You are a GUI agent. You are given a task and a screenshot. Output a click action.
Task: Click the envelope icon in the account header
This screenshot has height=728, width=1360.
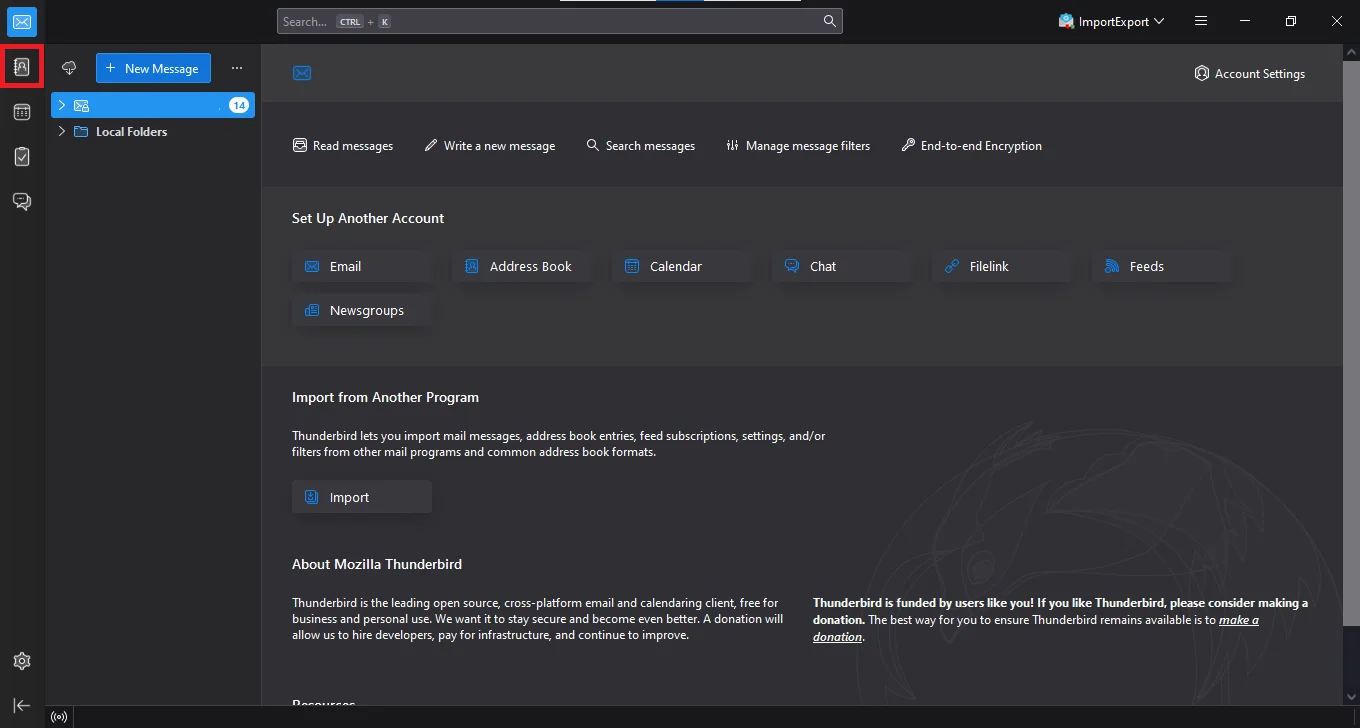pyautogui.click(x=302, y=73)
